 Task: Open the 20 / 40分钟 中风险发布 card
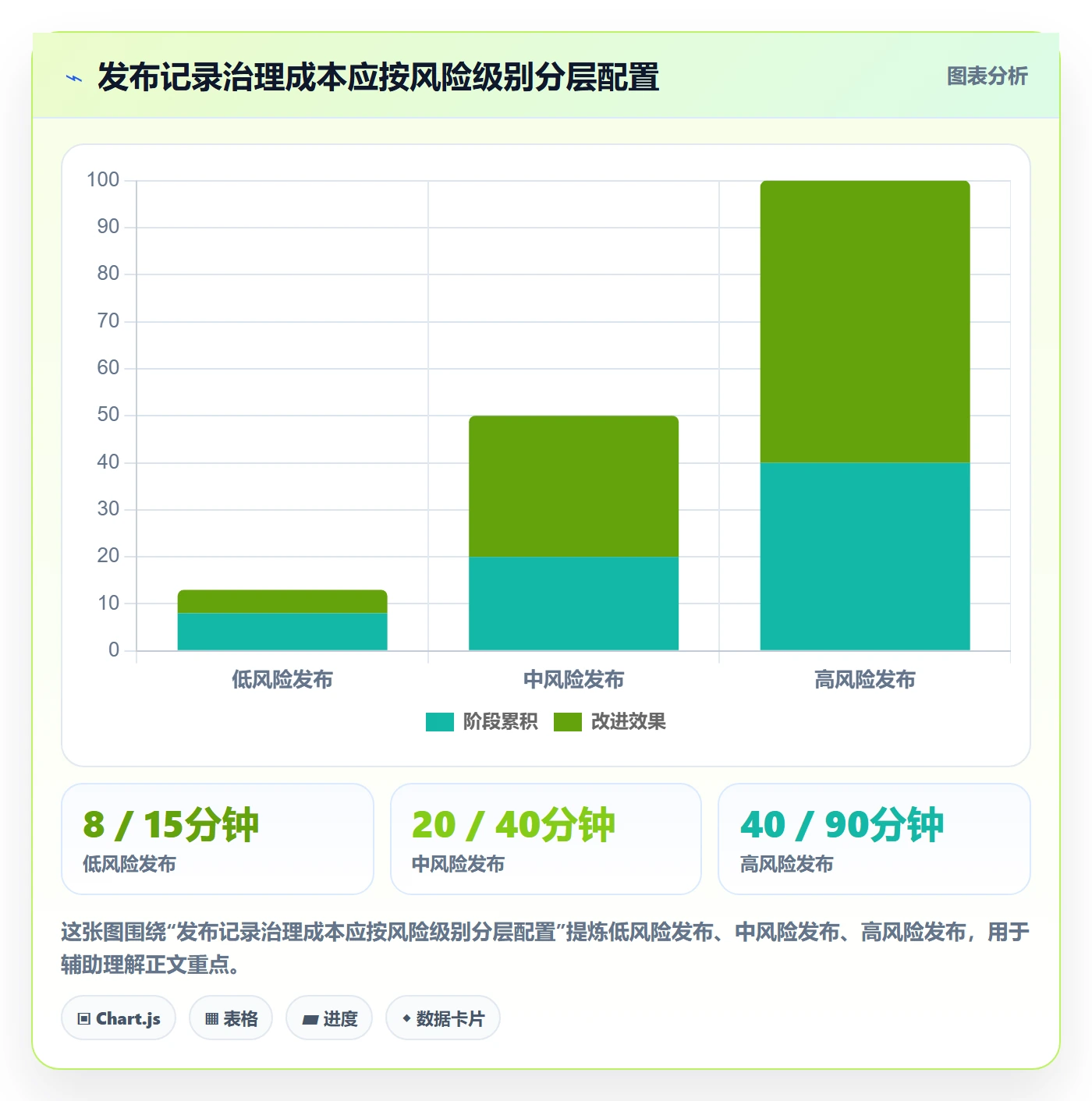tap(546, 839)
